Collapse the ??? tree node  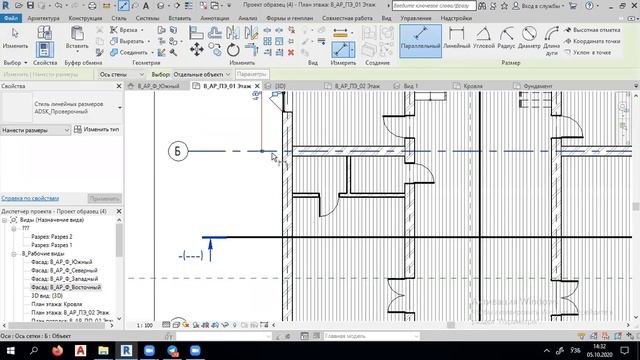tap(14, 229)
